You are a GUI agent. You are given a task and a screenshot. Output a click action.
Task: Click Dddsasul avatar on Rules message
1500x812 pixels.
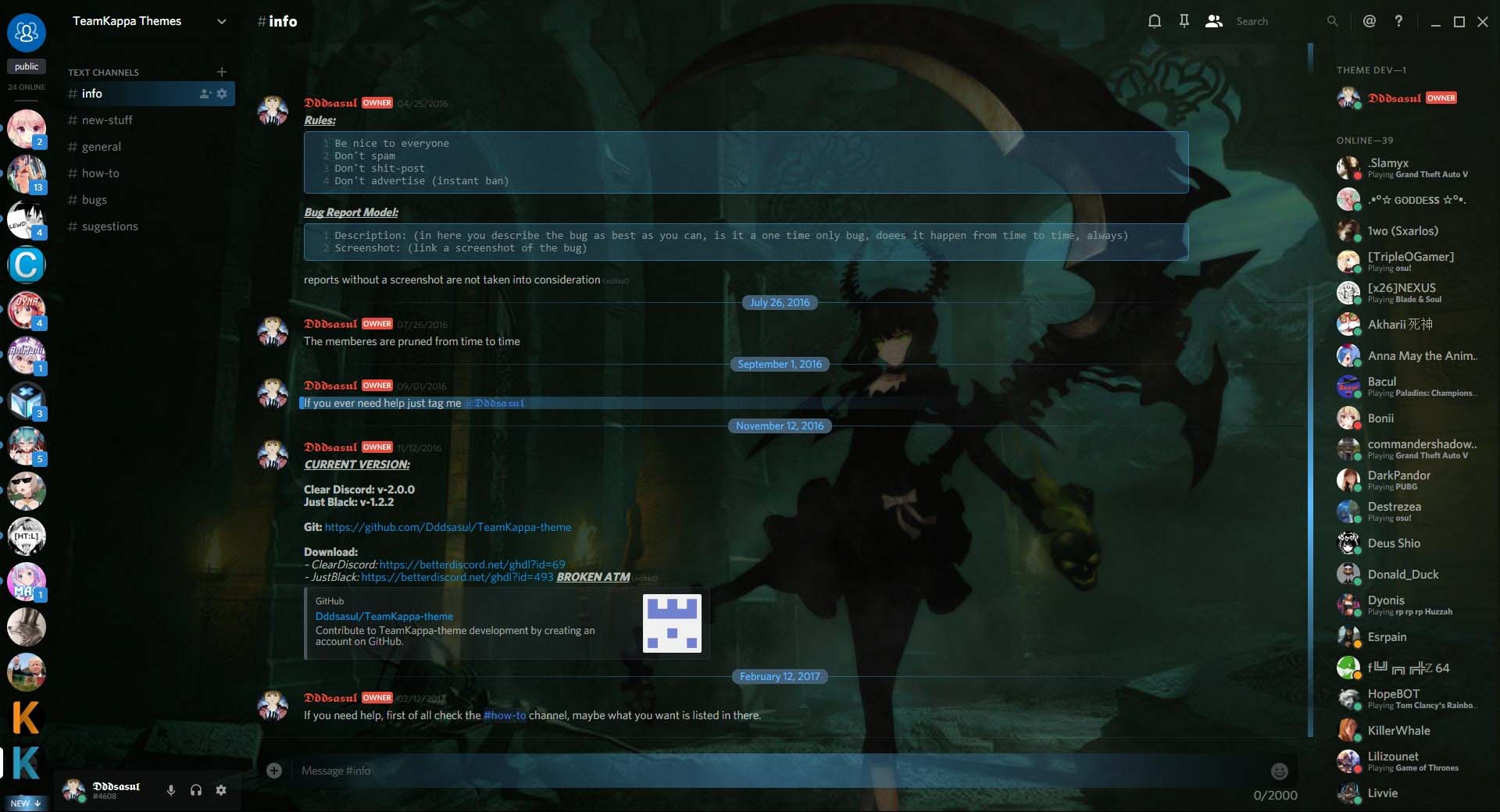click(x=273, y=112)
